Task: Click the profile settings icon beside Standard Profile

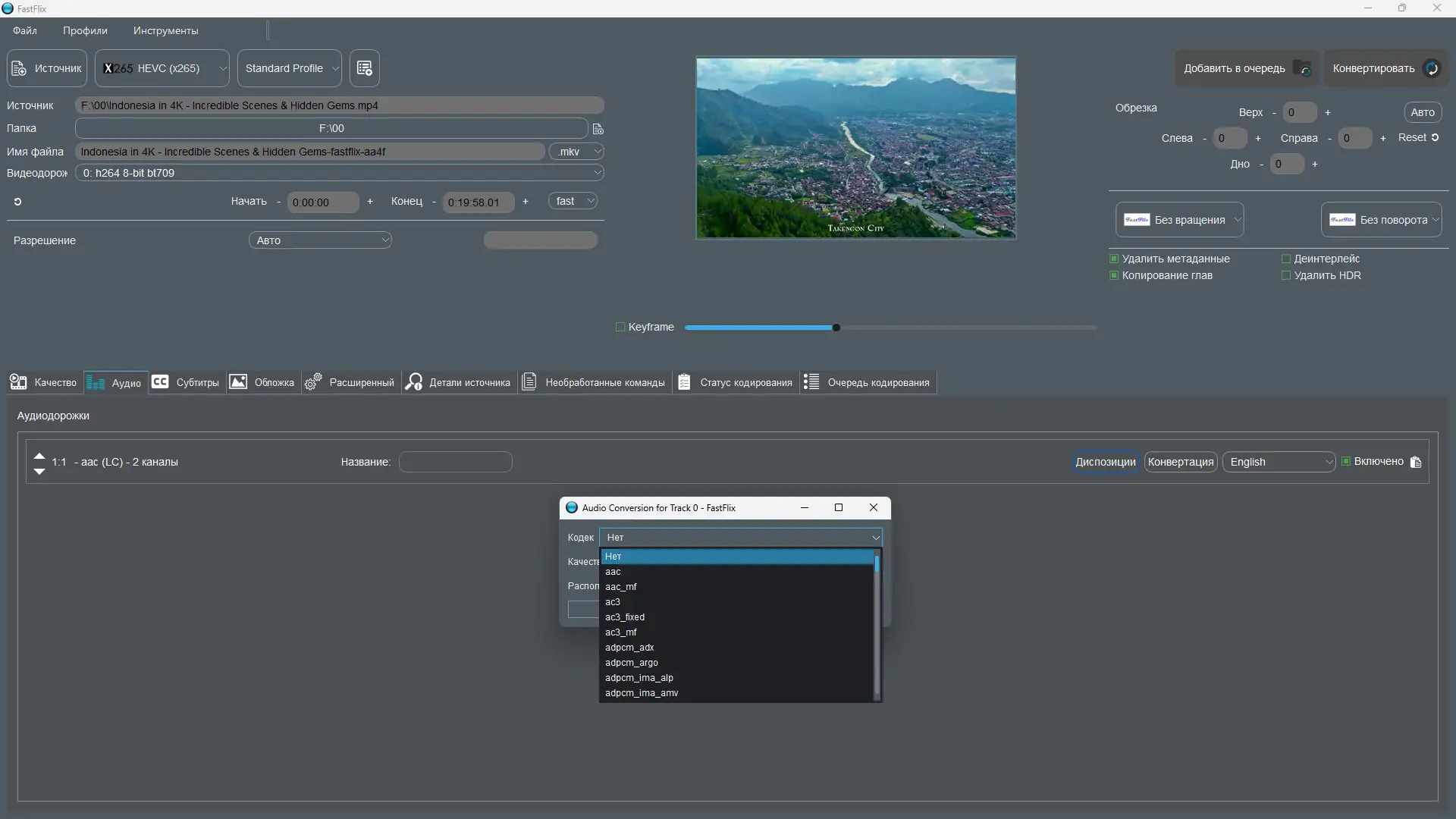Action: pos(364,68)
